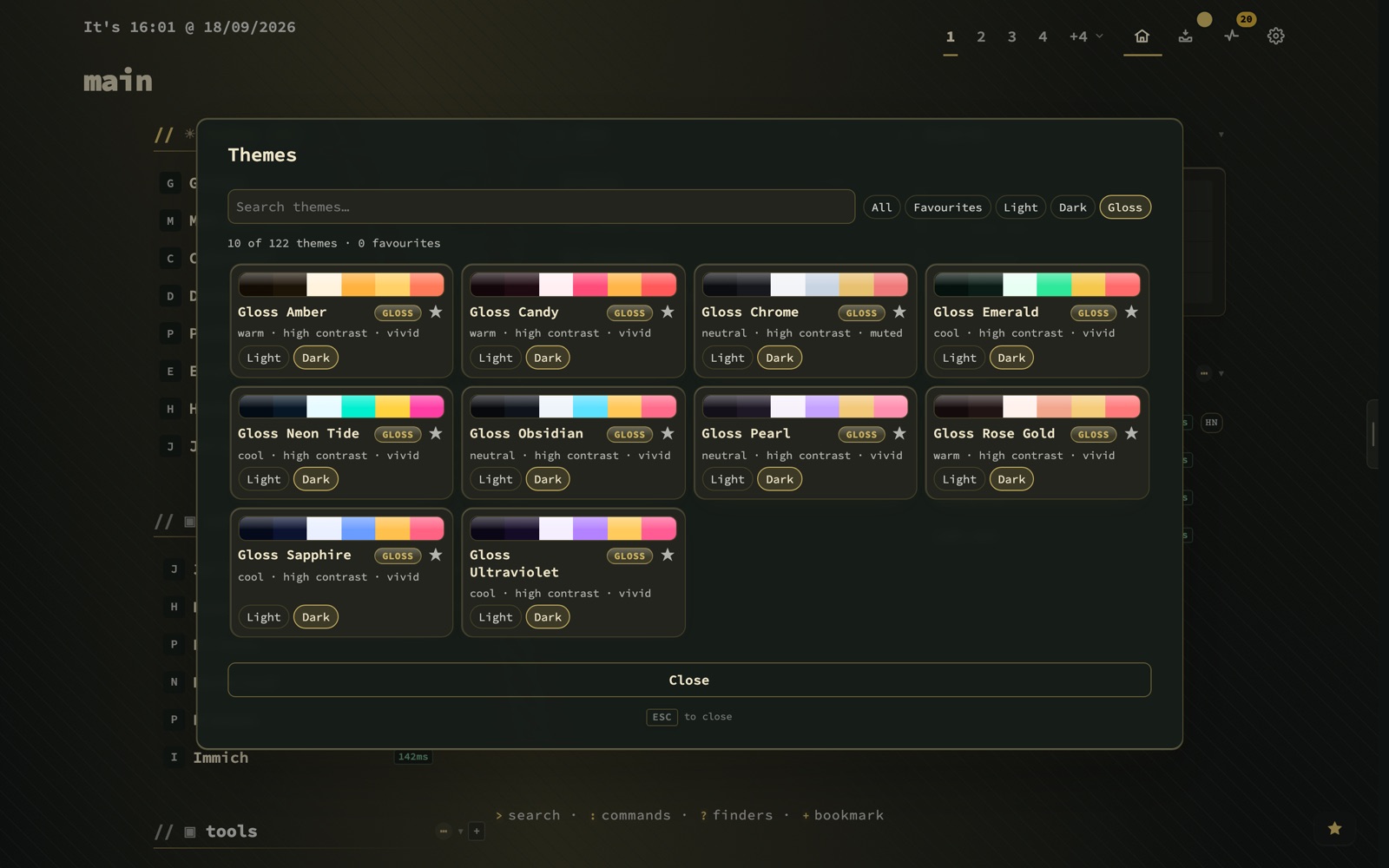Favourite the Gloss Ultraviolet theme star

point(668,555)
